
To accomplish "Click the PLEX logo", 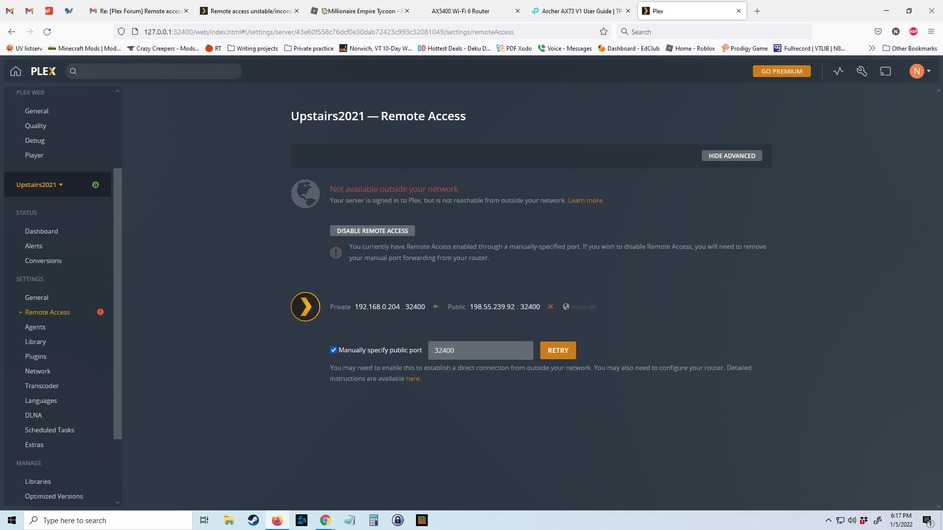I will 43,71.
